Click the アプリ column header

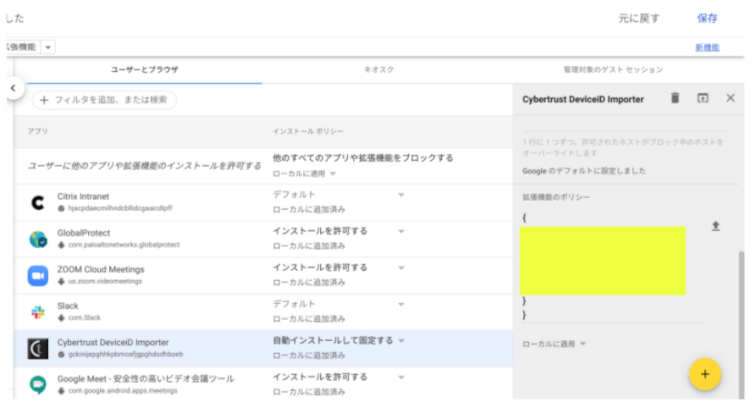click(x=38, y=131)
